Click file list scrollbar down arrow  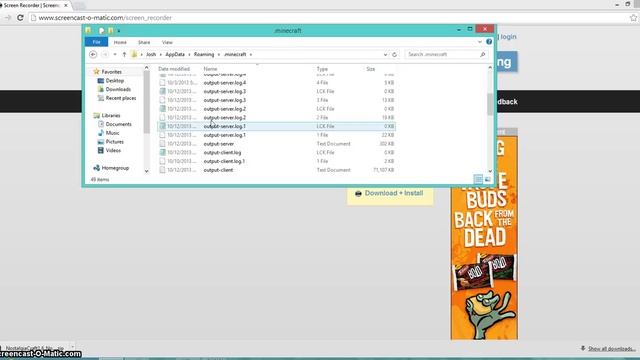pos(490,171)
